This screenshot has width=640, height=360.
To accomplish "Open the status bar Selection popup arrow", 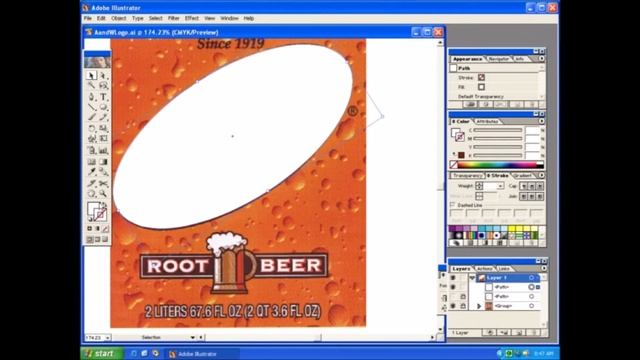I will tap(193, 338).
